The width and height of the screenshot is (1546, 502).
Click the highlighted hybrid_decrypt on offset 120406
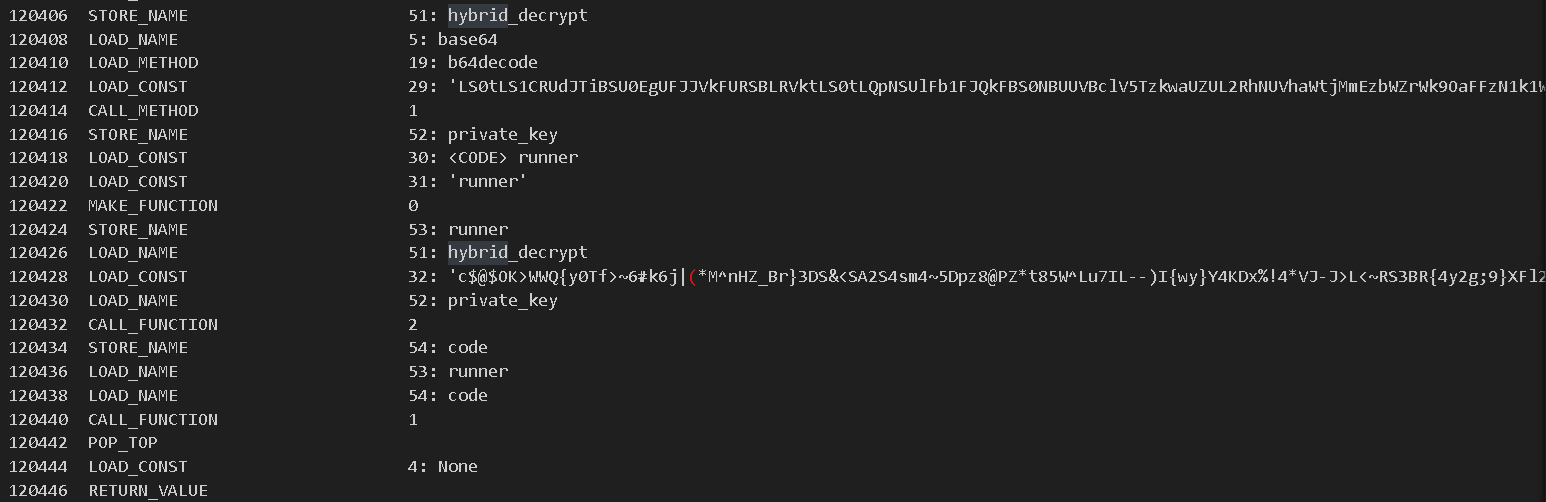tap(517, 15)
